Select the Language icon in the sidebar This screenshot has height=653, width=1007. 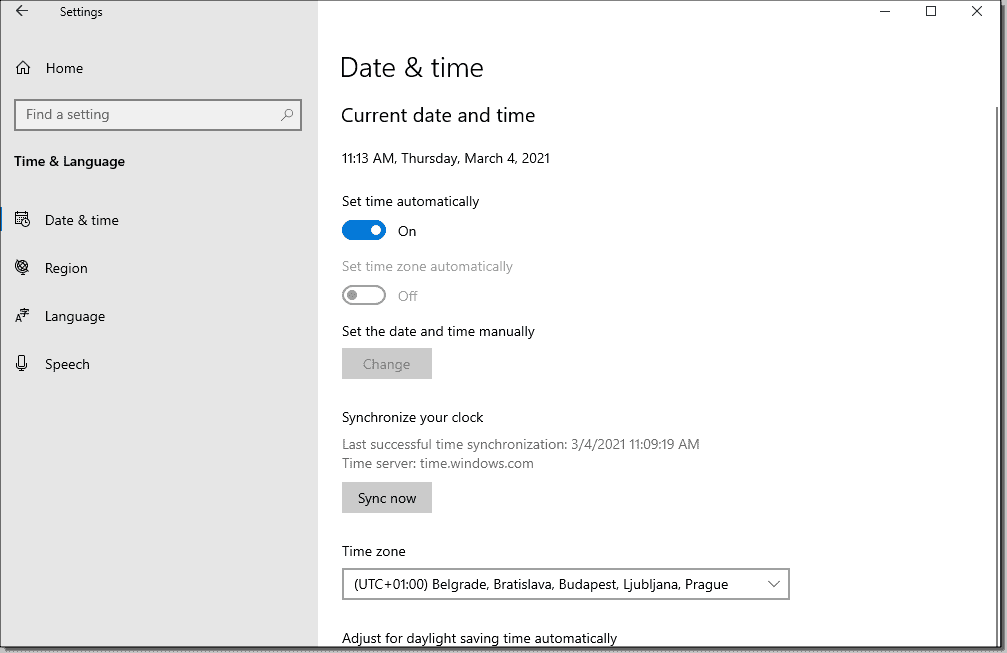[22, 316]
